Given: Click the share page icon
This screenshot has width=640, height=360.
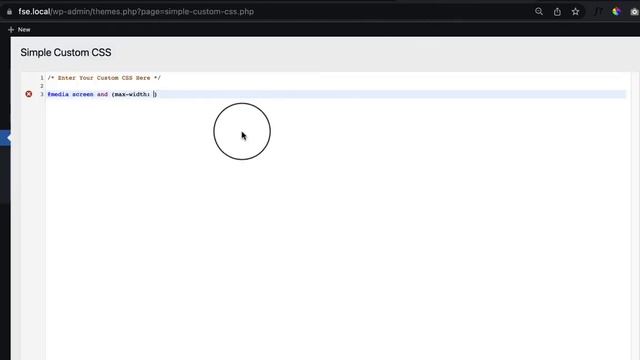Looking at the screenshot, I should coord(557,12).
